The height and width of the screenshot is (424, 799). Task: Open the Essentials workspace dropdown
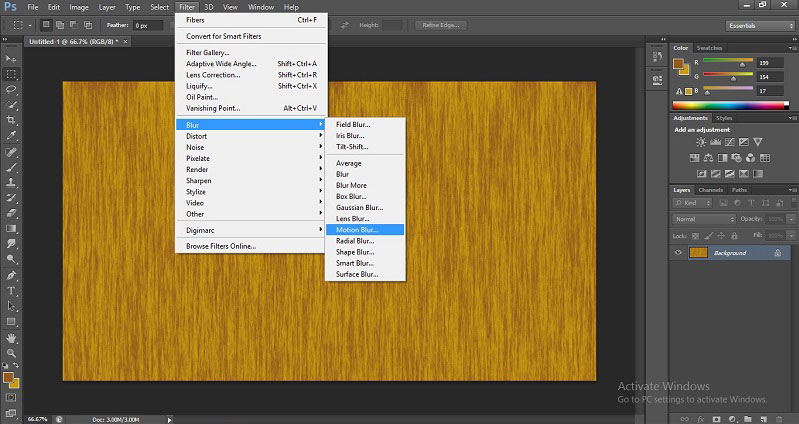pos(760,25)
